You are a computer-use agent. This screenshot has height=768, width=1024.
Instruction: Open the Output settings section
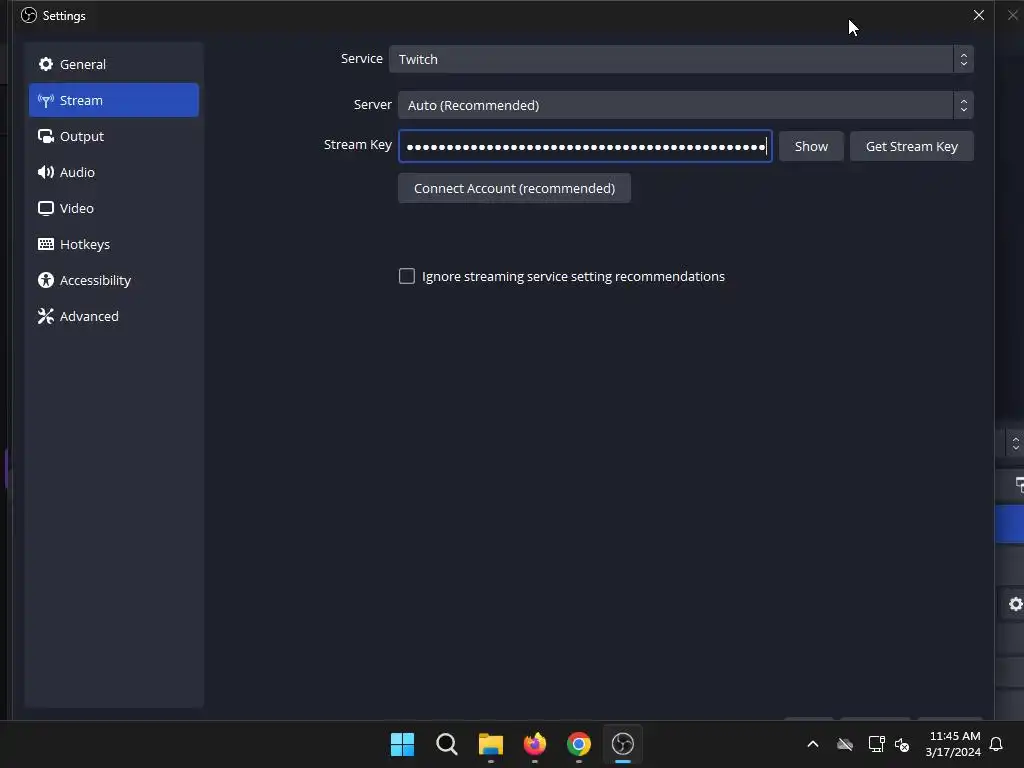[114, 136]
